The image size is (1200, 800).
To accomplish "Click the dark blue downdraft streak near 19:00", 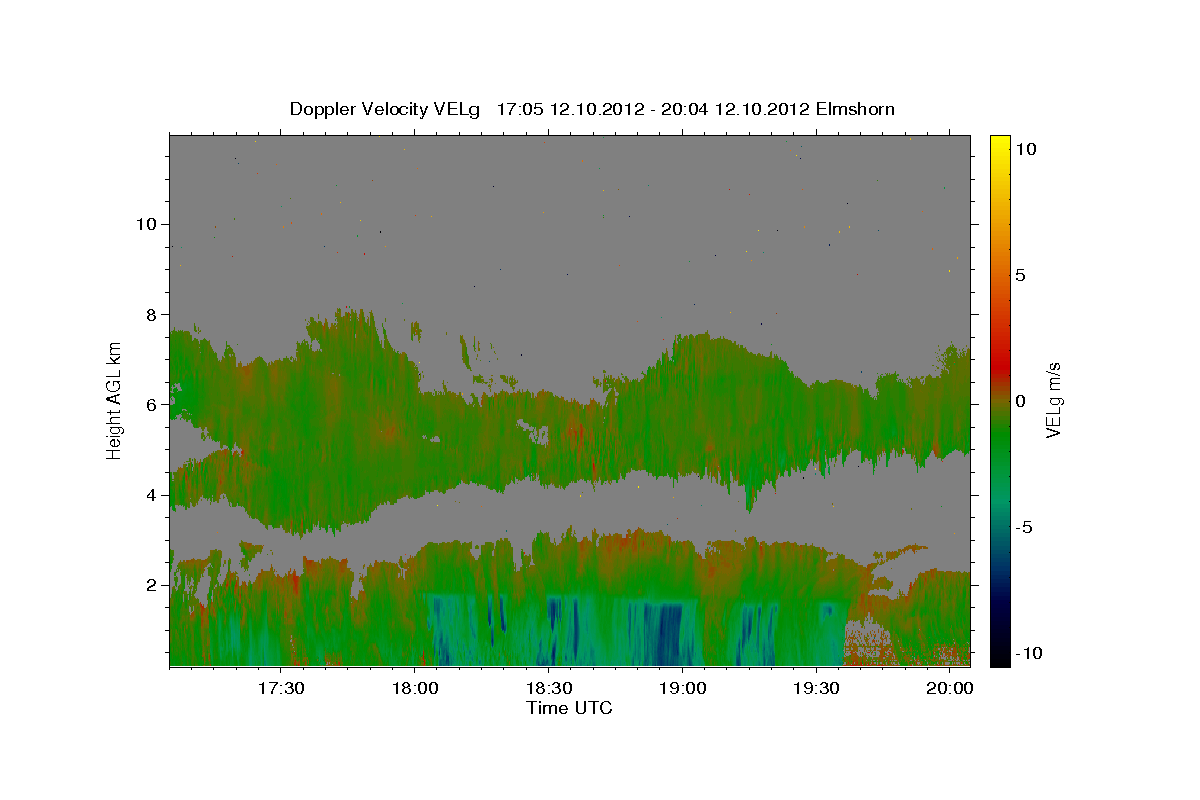I will 668,633.
